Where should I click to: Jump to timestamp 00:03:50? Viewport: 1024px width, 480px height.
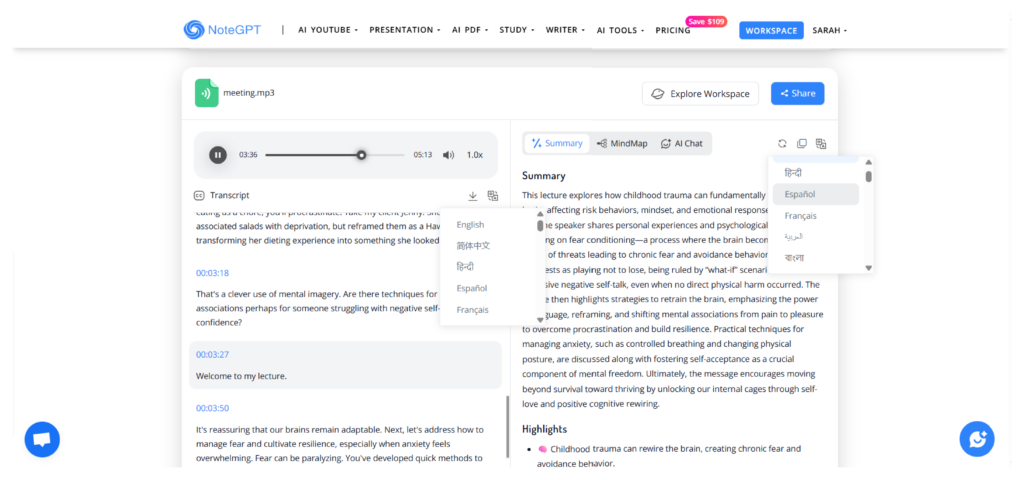tap(212, 408)
